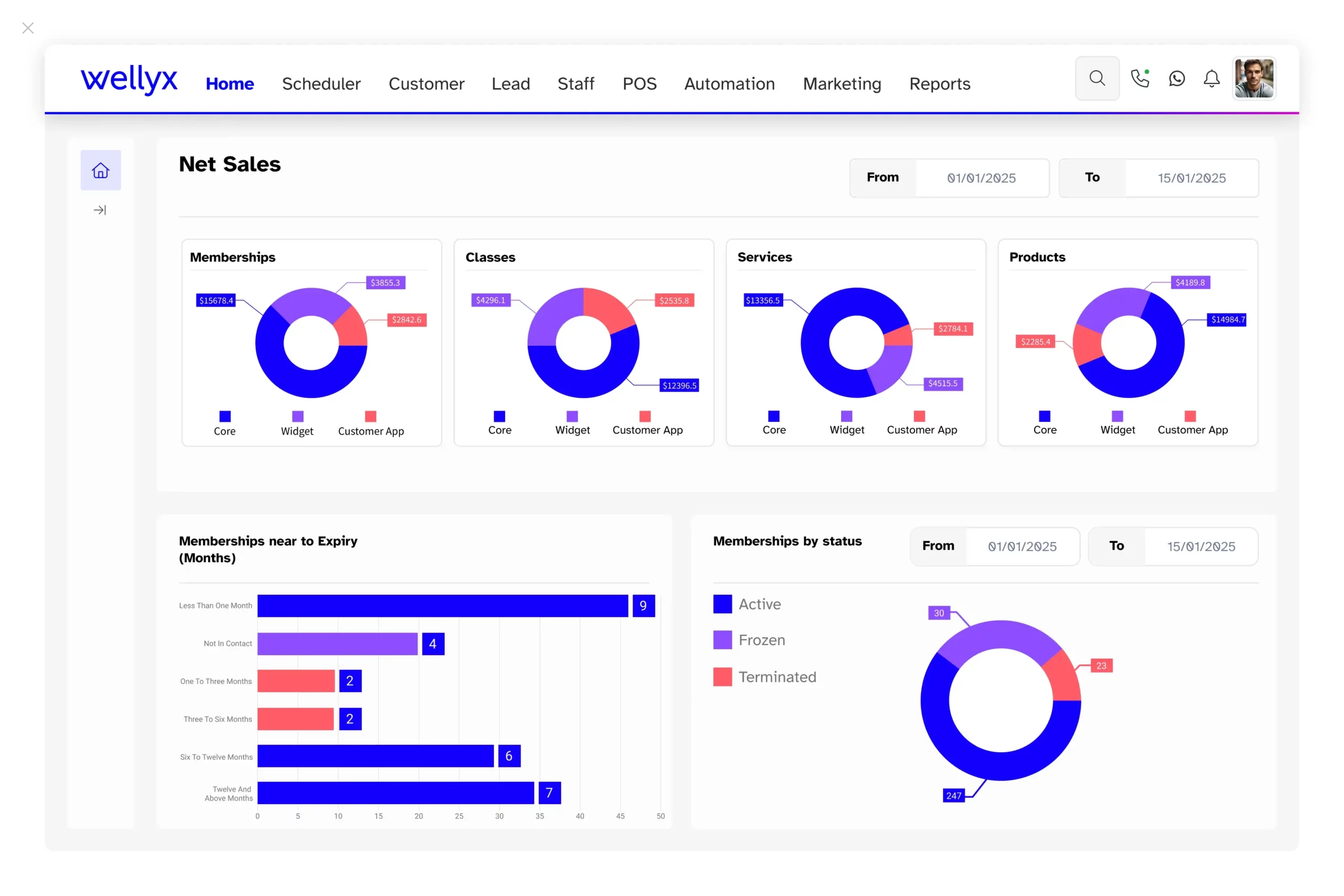Open user profile avatar
Image resolution: width=1344 pixels, height=896 pixels.
pyautogui.click(x=1254, y=78)
